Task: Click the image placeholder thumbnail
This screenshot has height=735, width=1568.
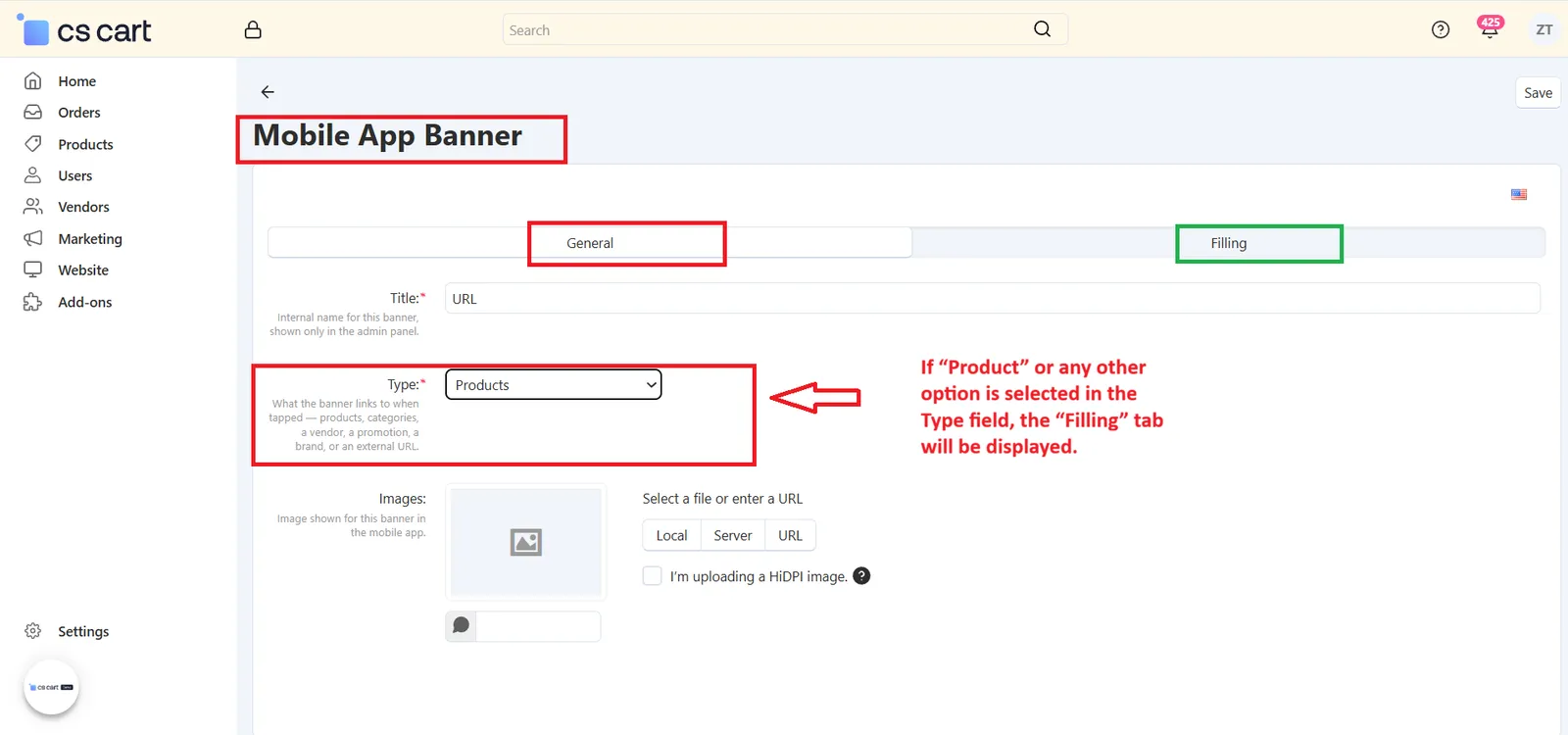Action: pyautogui.click(x=526, y=542)
